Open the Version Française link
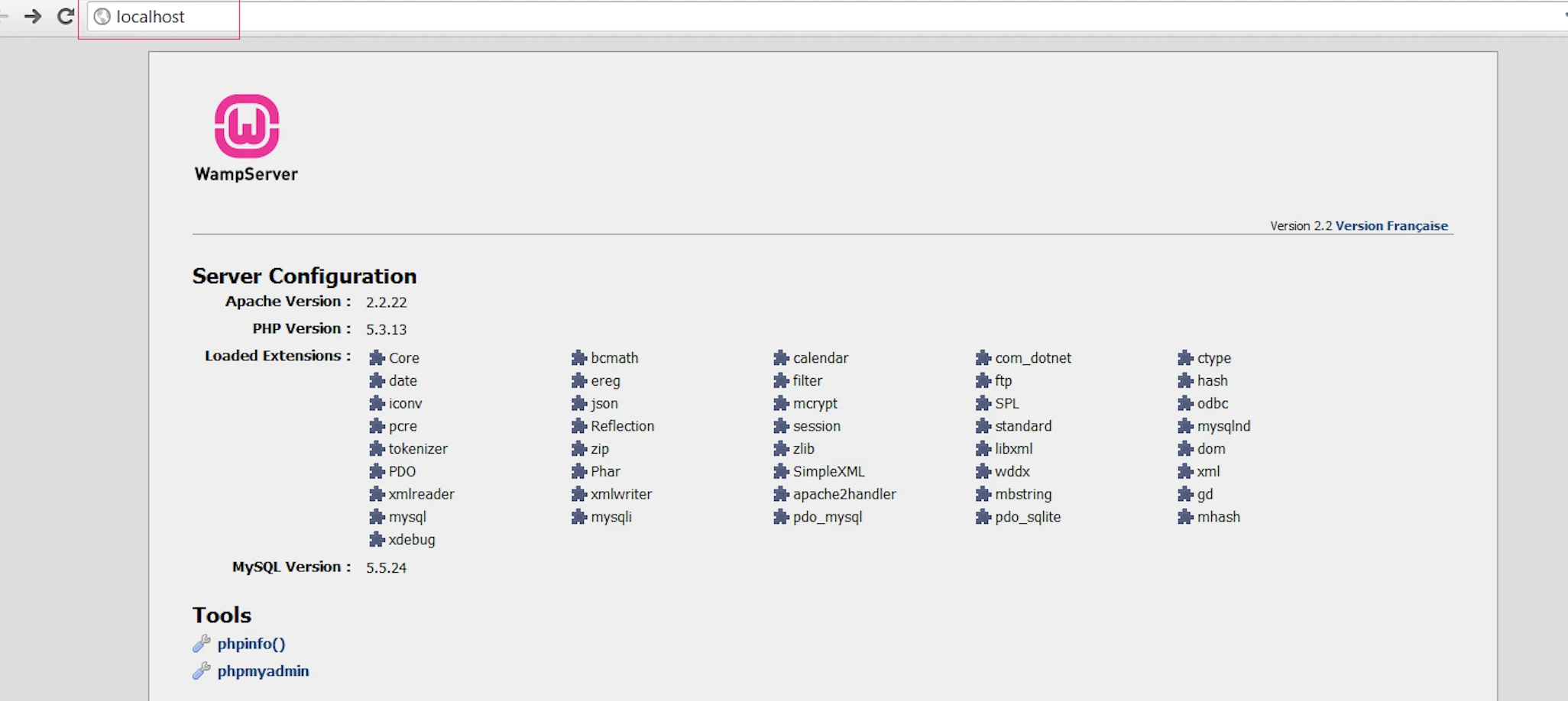Image resolution: width=1568 pixels, height=701 pixels. click(x=1391, y=226)
